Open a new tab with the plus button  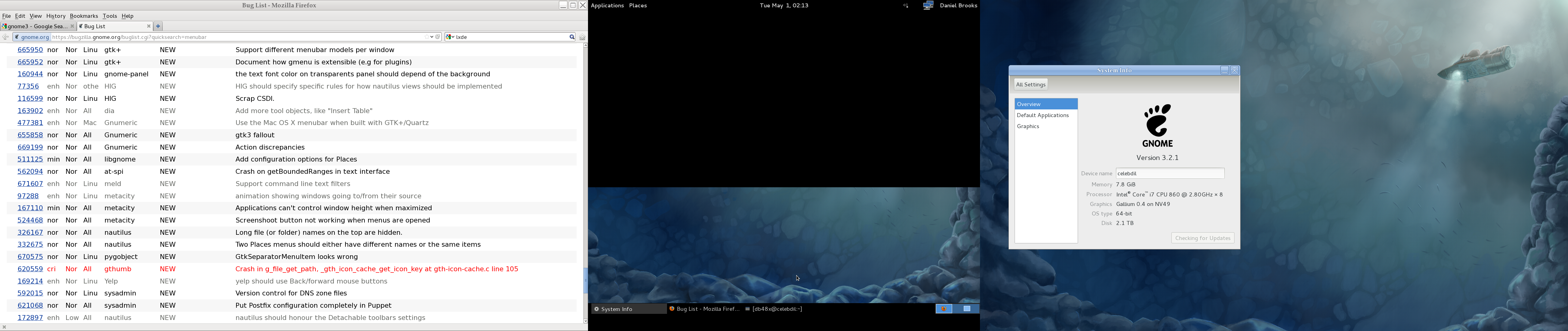coord(158,26)
